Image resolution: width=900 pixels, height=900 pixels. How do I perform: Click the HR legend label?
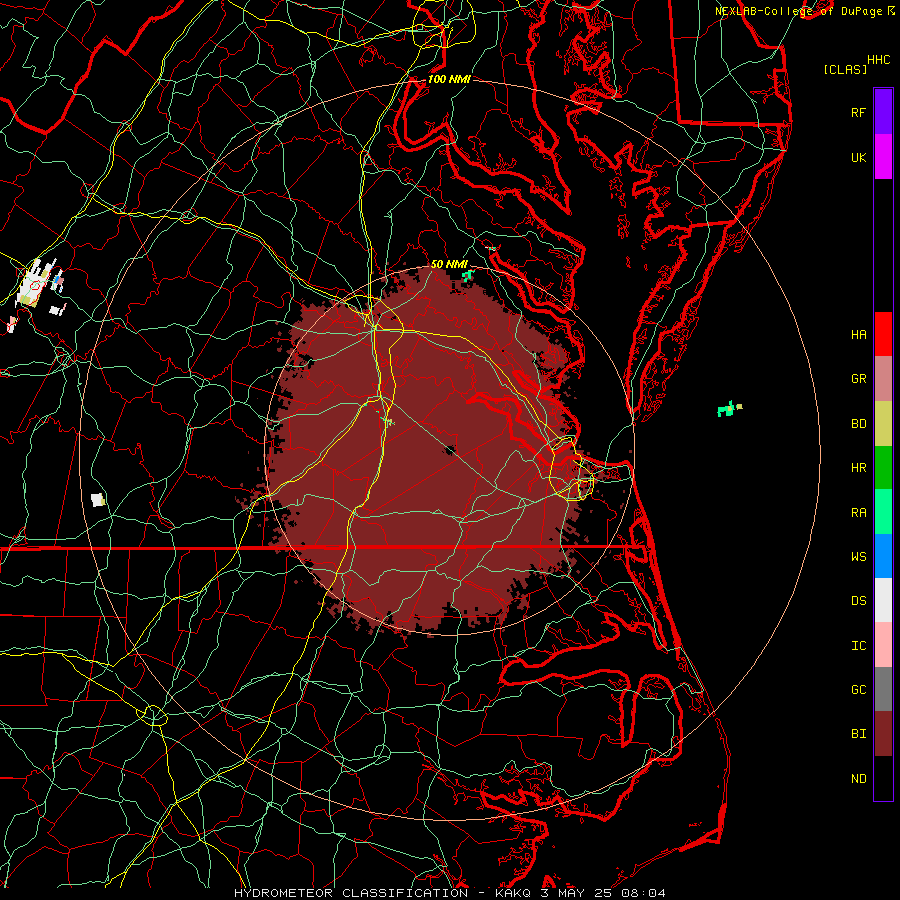(858, 468)
